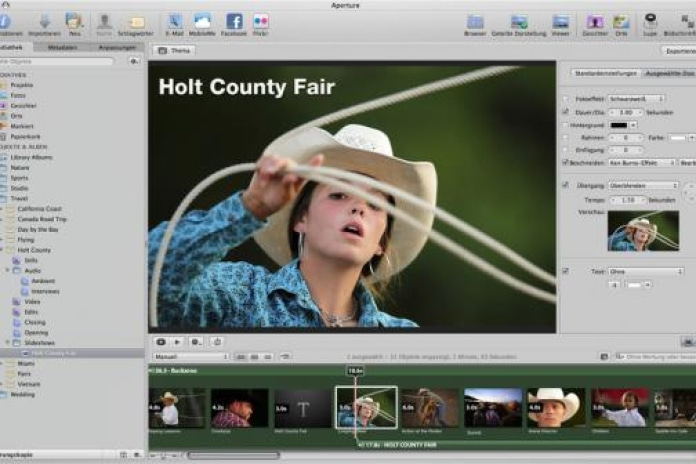Click the white text color swatch
Screen dimensions: 696x464
click(x=634, y=285)
